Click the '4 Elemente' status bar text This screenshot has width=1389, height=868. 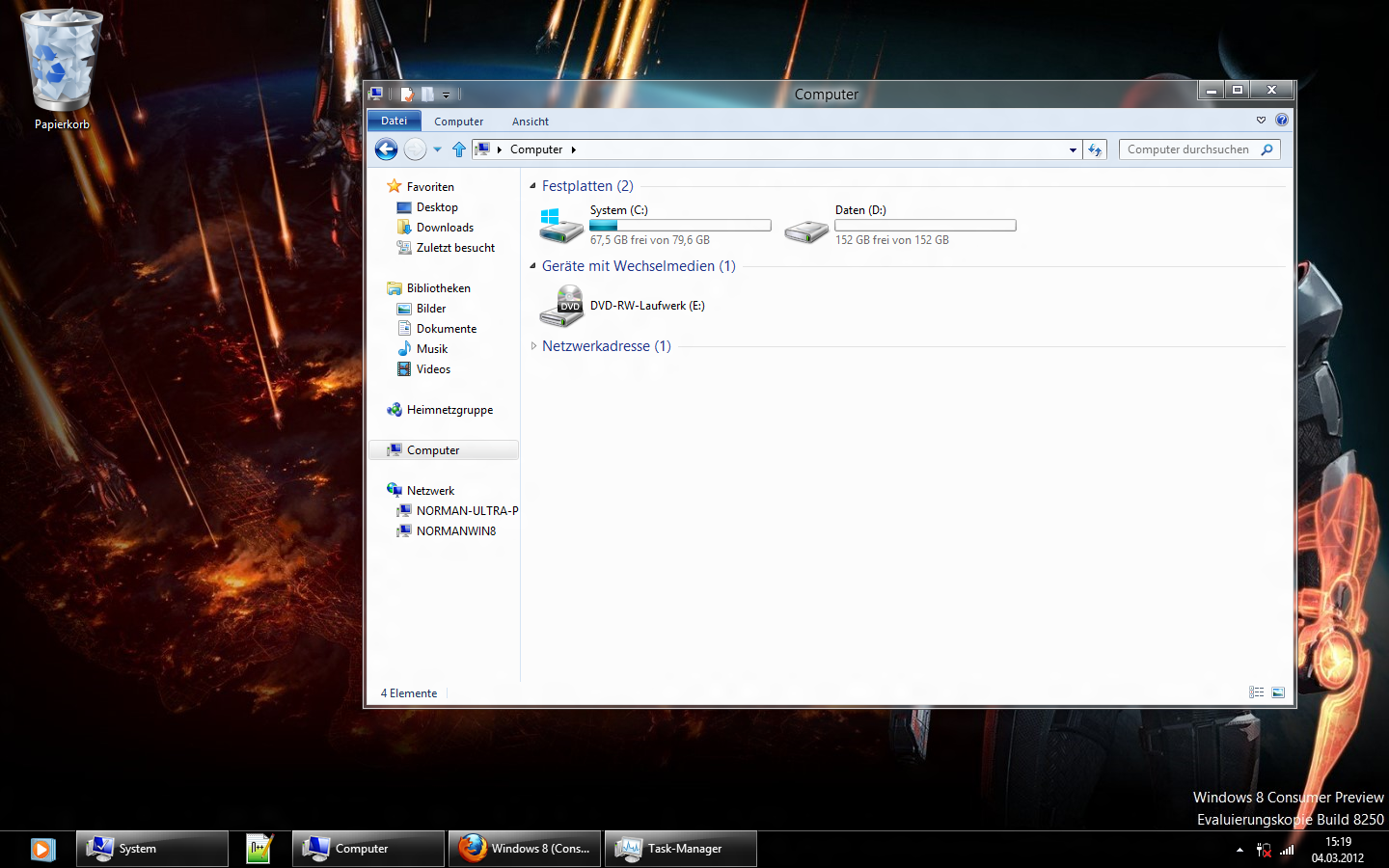point(409,693)
